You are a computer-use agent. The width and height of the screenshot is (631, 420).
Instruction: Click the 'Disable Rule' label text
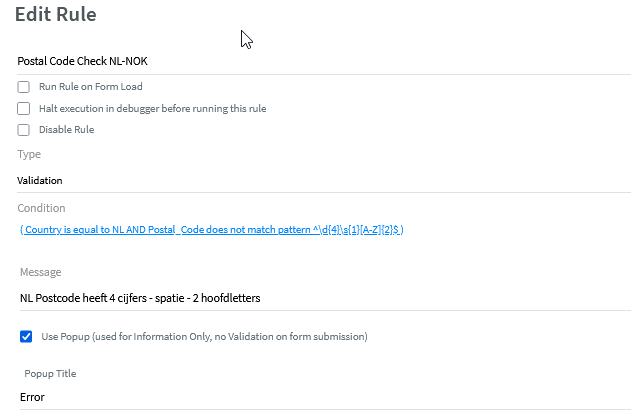(66, 130)
